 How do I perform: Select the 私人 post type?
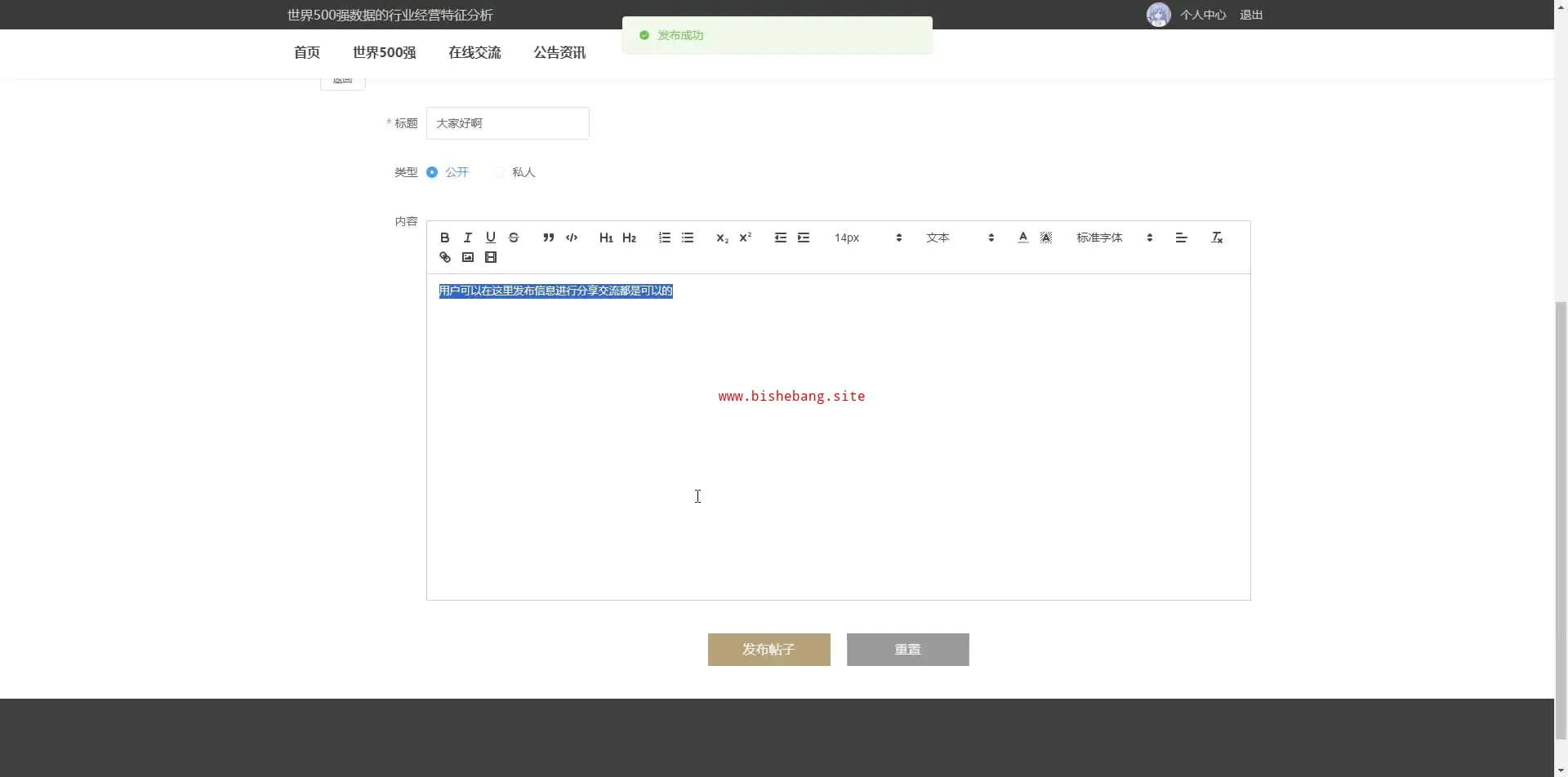coord(499,172)
